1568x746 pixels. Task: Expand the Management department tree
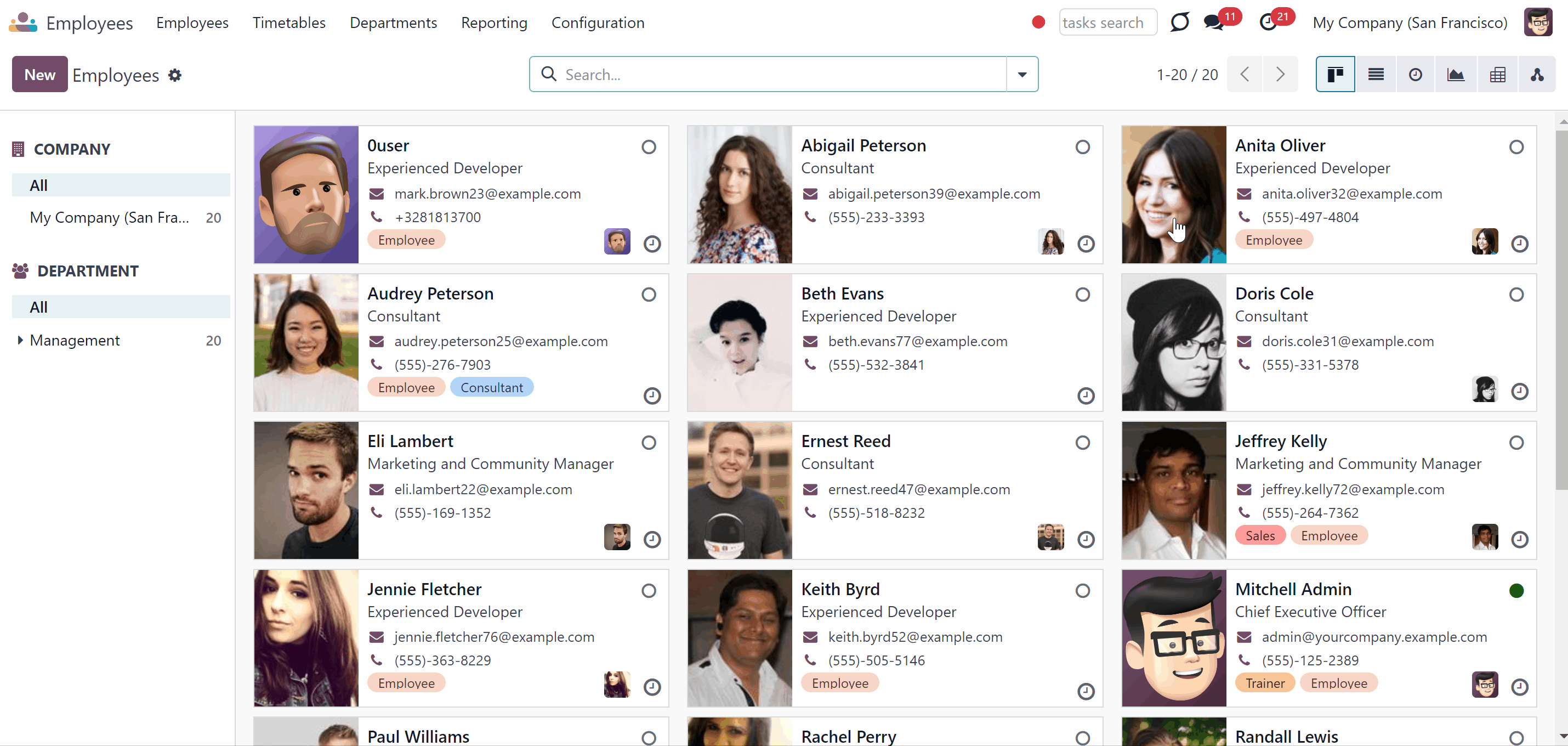click(20, 341)
